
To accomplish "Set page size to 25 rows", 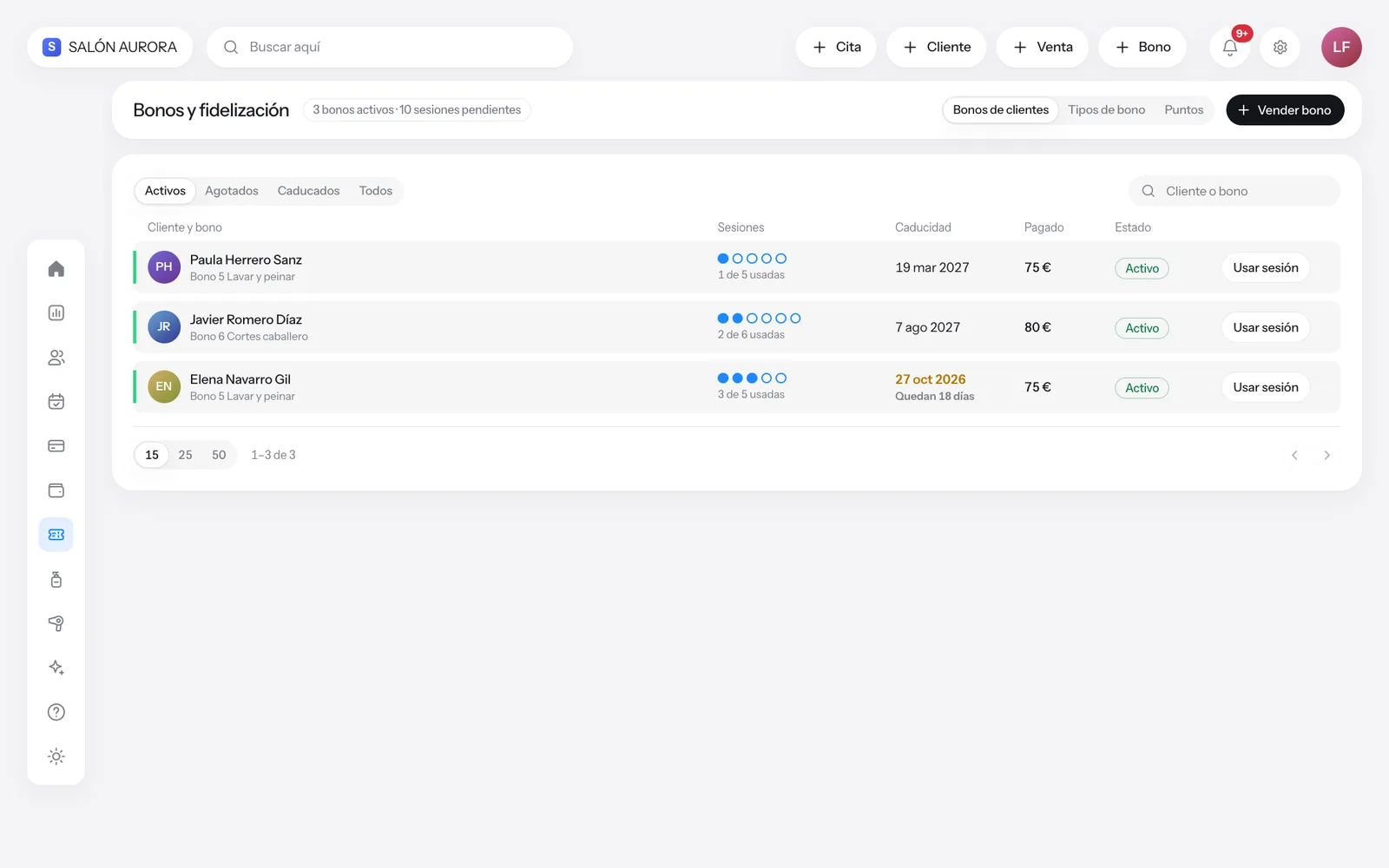I will pyautogui.click(x=185, y=455).
